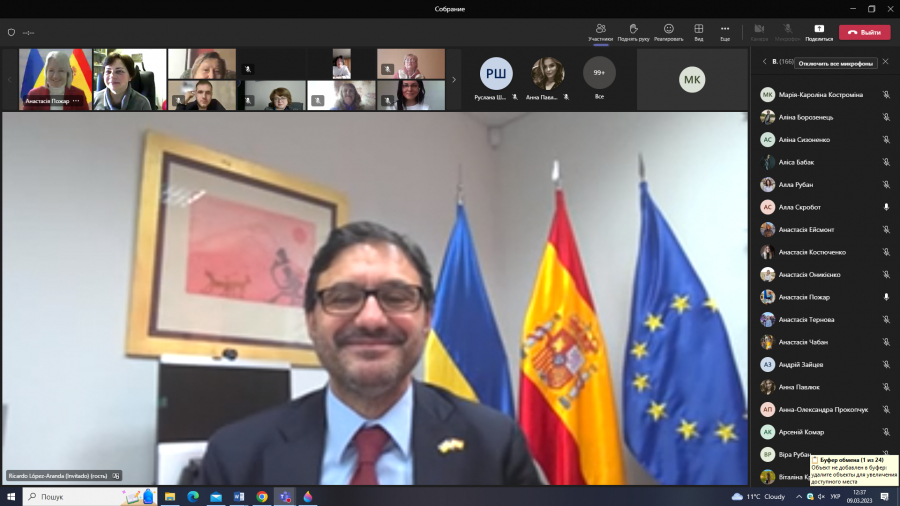The width and height of the screenshot is (900, 506).
Task: Select Анна Павлюк avatar in gallery strip
Action: 548,73
